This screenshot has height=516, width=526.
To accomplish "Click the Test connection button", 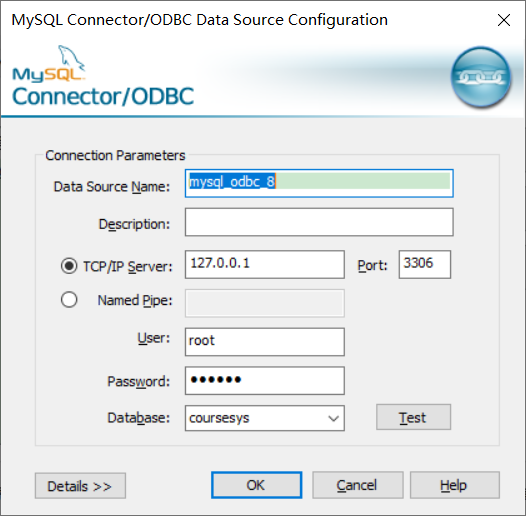I will [x=413, y=417].
